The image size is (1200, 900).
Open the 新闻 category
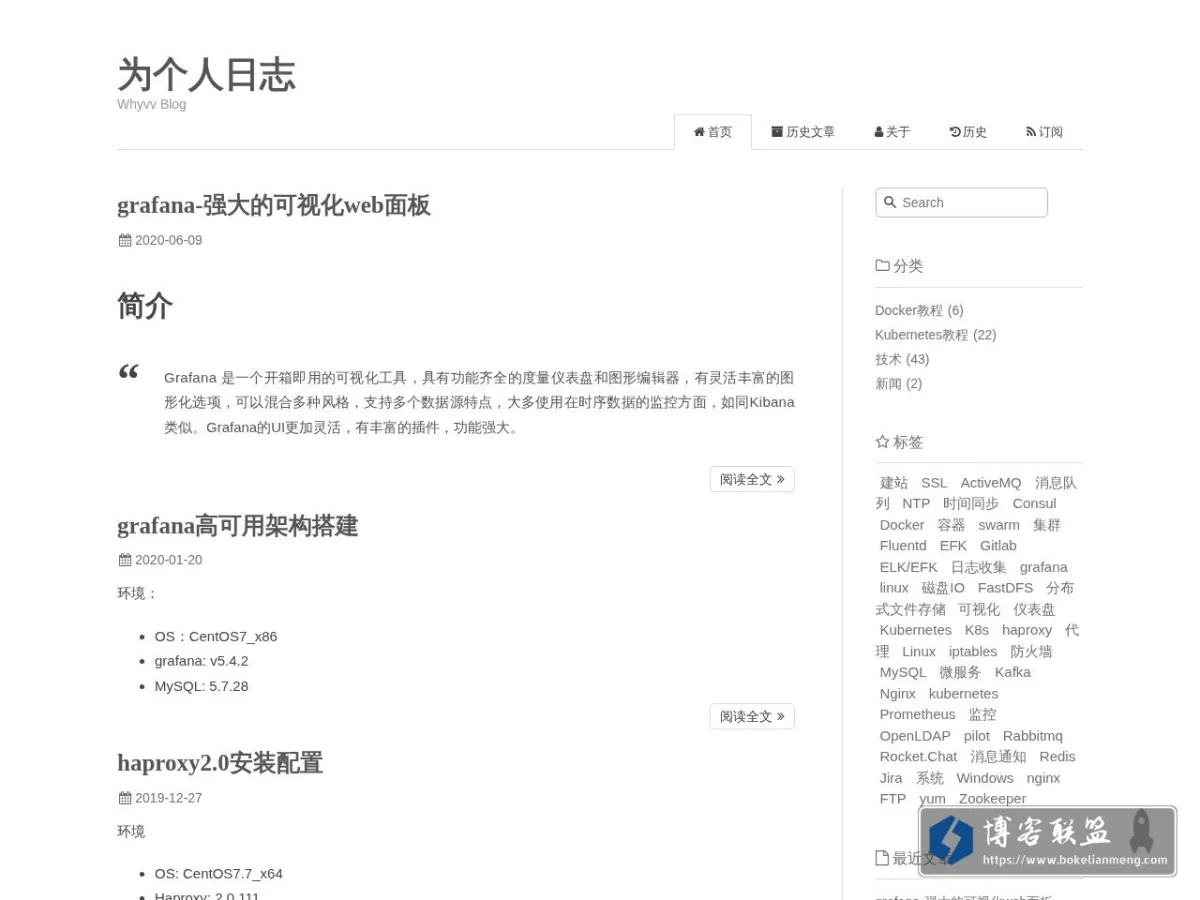888,384
